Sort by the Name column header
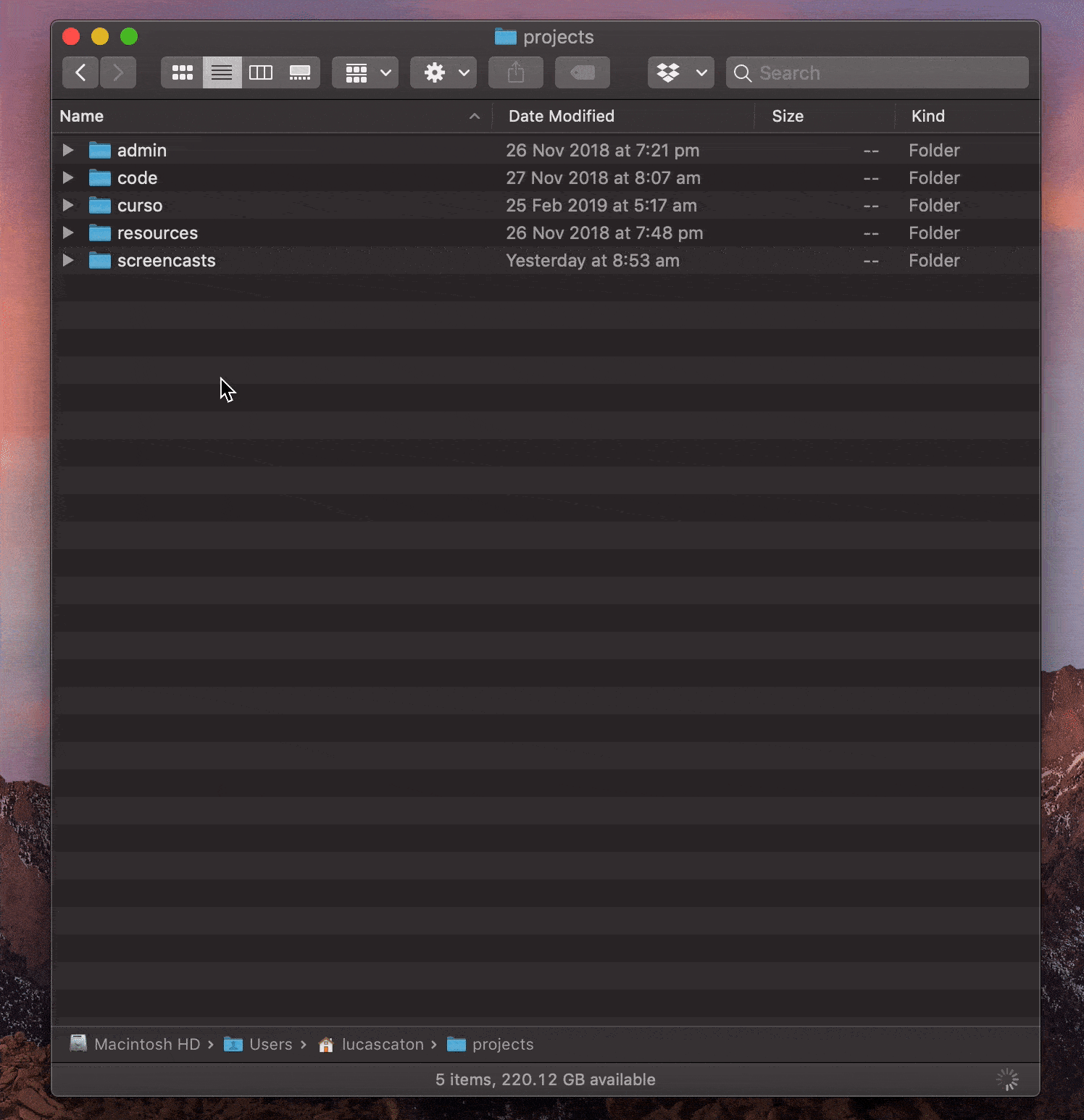The width and height of the screenshot is (1084, 1120). click(272, 116)
